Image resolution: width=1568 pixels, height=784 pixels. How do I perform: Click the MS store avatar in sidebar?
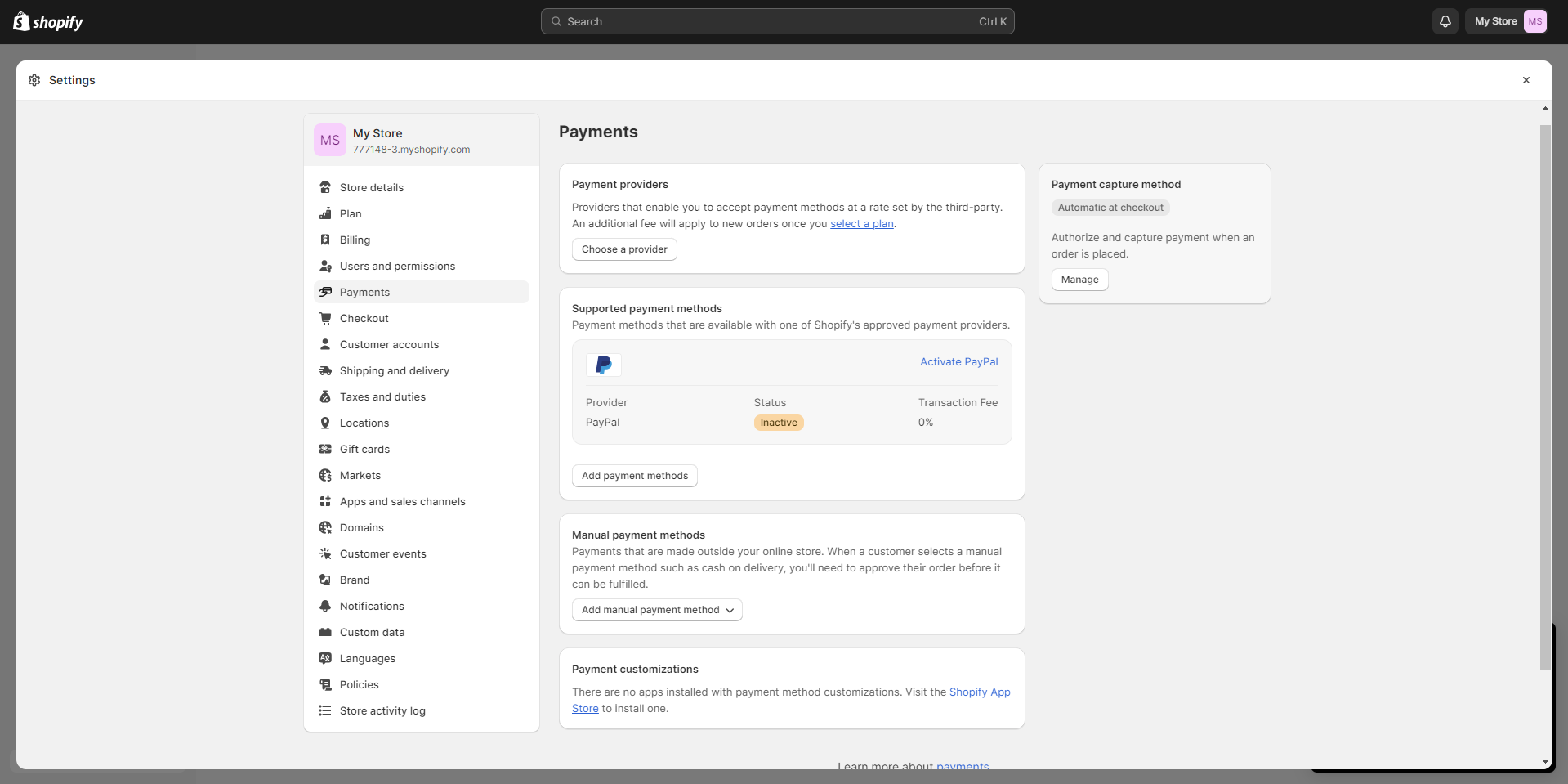tap(330, 140)
